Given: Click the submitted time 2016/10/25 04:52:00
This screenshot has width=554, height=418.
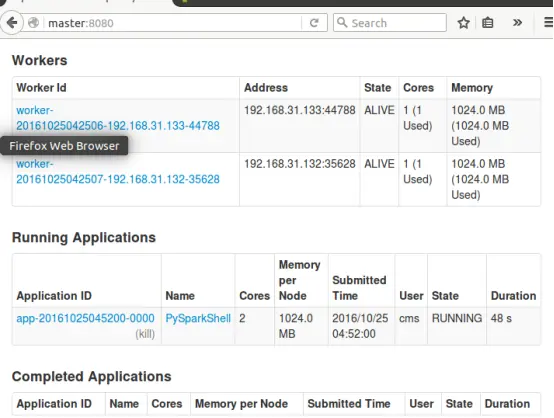Looking at the screenshot, I should click(360, 326).
